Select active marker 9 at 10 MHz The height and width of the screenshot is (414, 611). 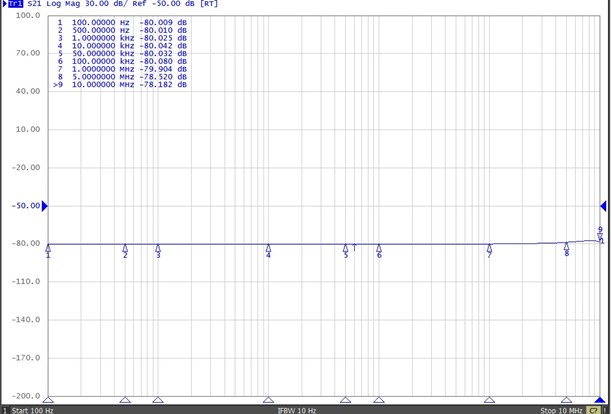[600, 235]
